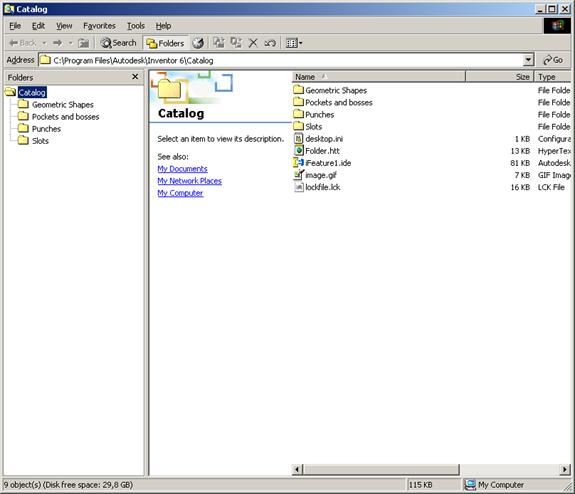Image resolution: width=575 pixels, height=494 pixels.
Task: Open the View menu
Action: click(64, 26)
